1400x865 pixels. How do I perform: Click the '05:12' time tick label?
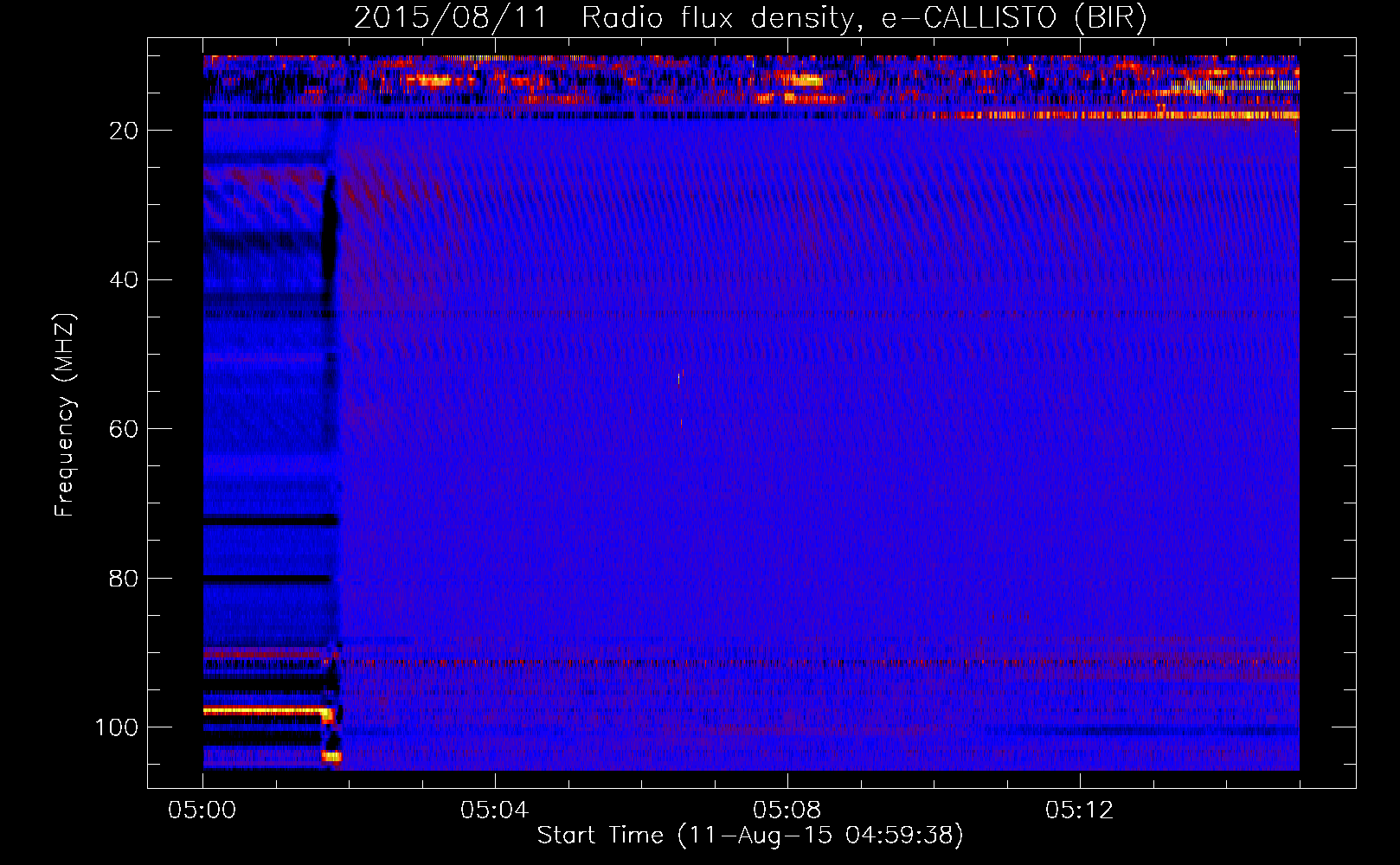click(x=1079, y=811)
